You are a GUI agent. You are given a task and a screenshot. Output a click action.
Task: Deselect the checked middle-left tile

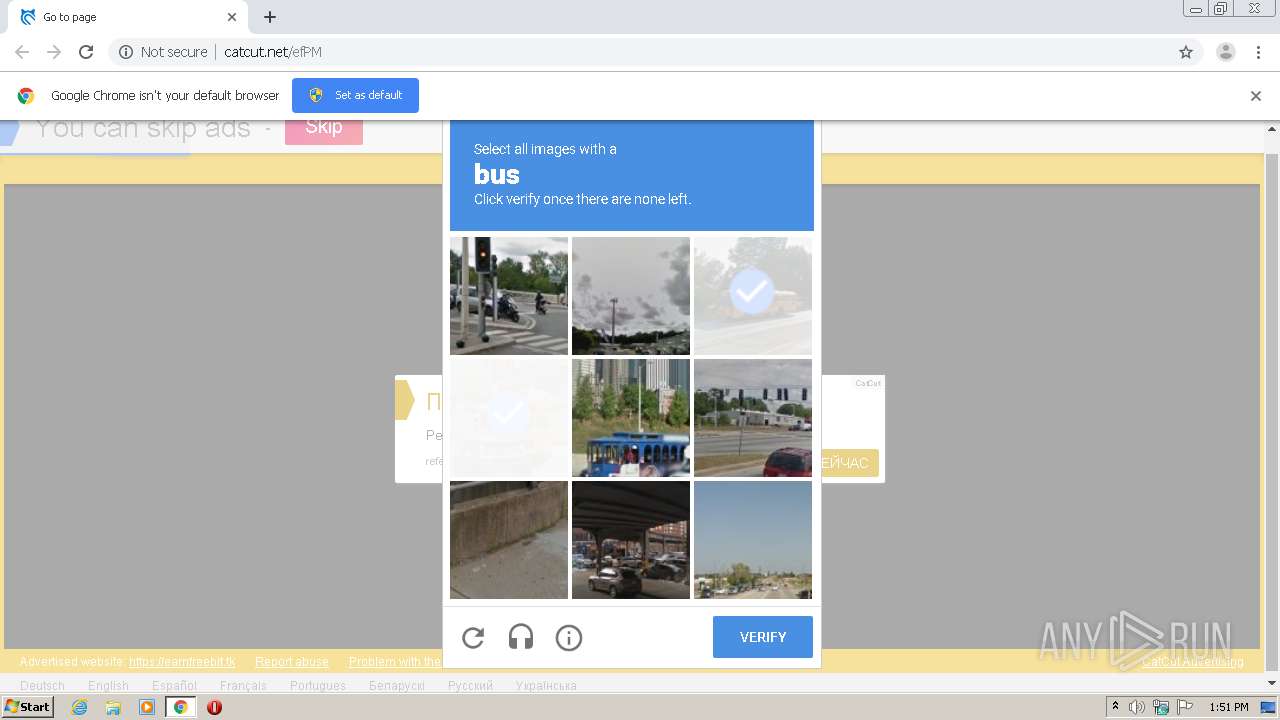coord(509,418)
